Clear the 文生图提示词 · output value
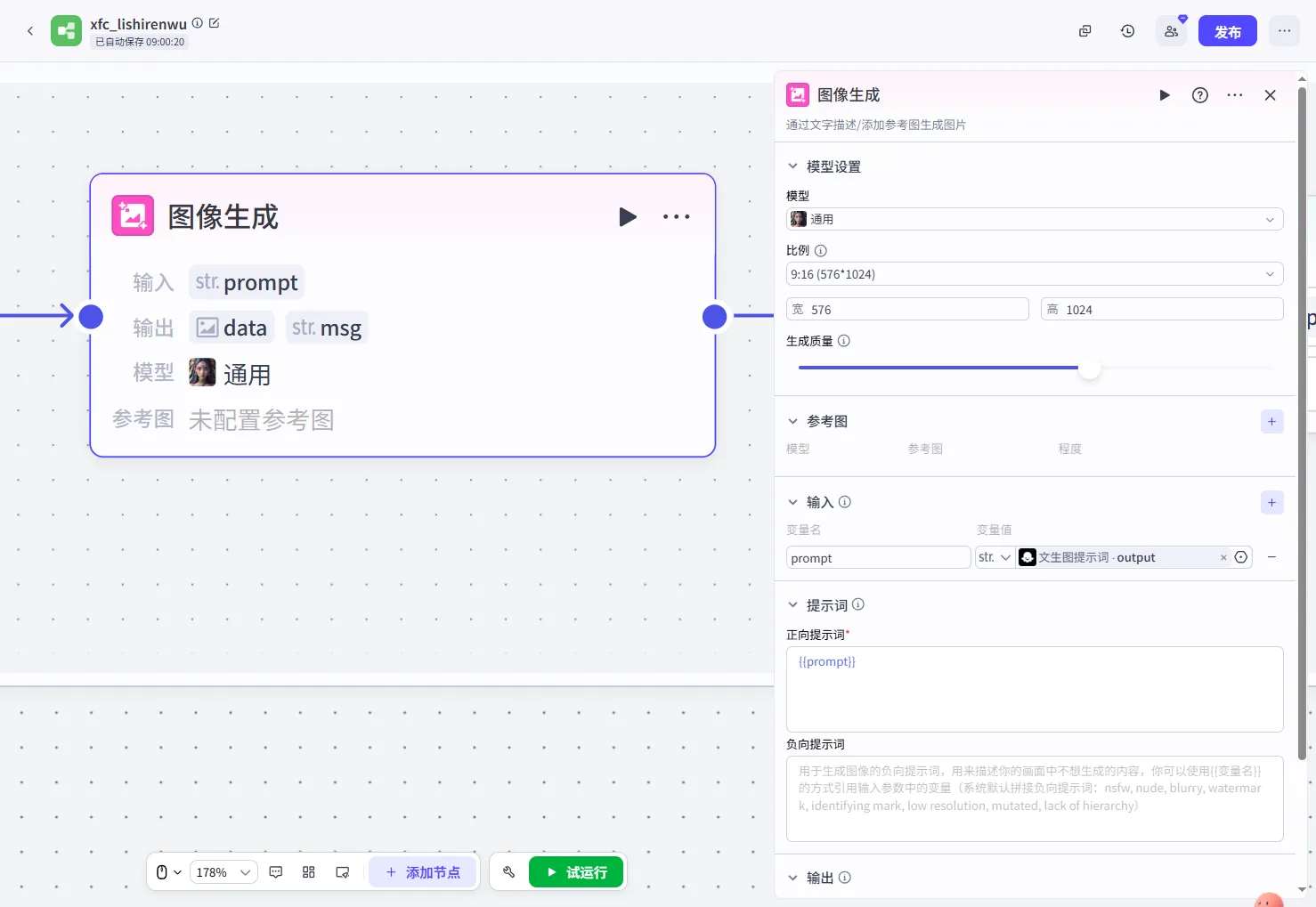The height and width of the screenshot is (907, 1316). (x=1223, y=557)
